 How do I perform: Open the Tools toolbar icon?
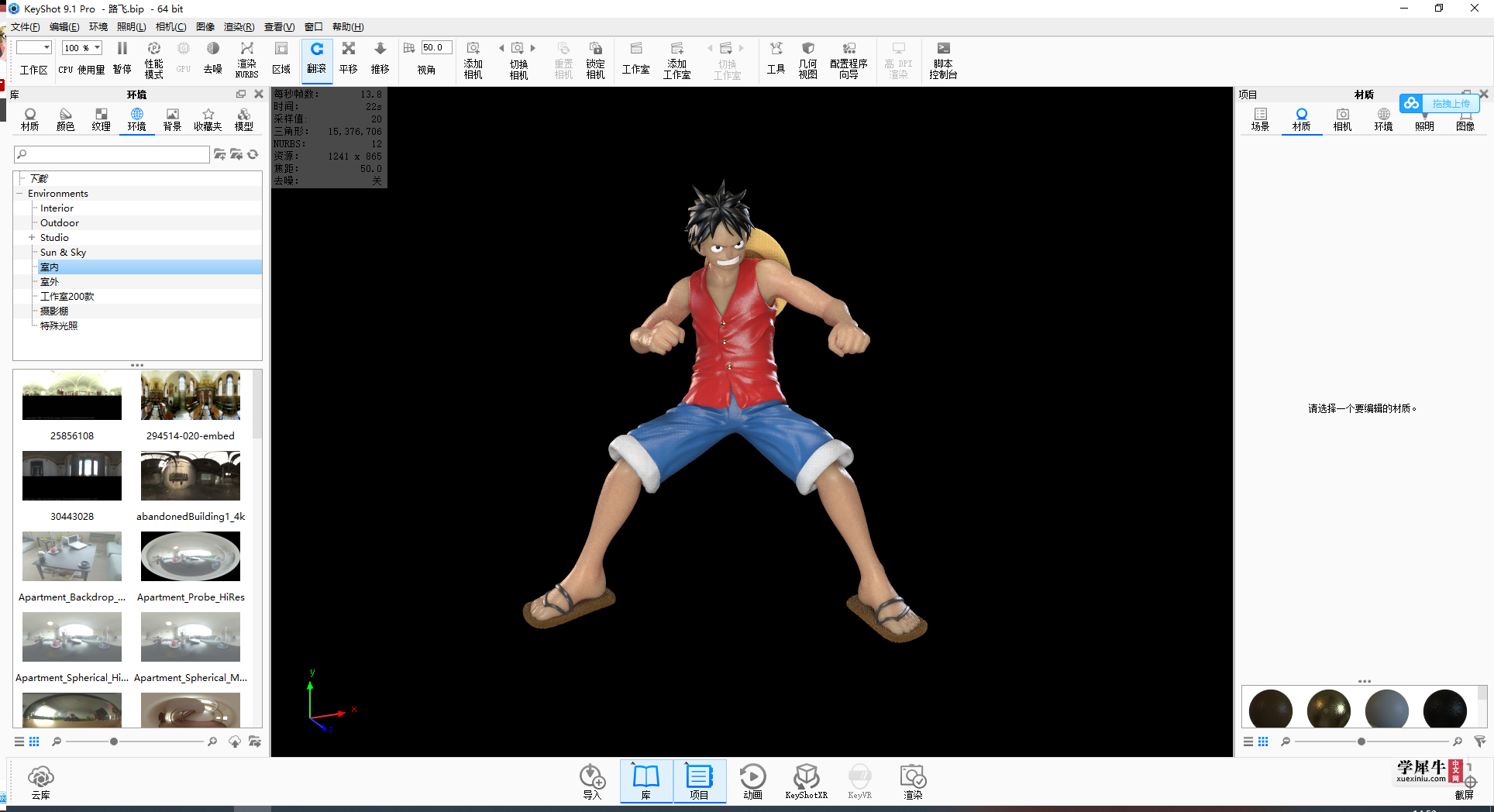click(776, 59)
